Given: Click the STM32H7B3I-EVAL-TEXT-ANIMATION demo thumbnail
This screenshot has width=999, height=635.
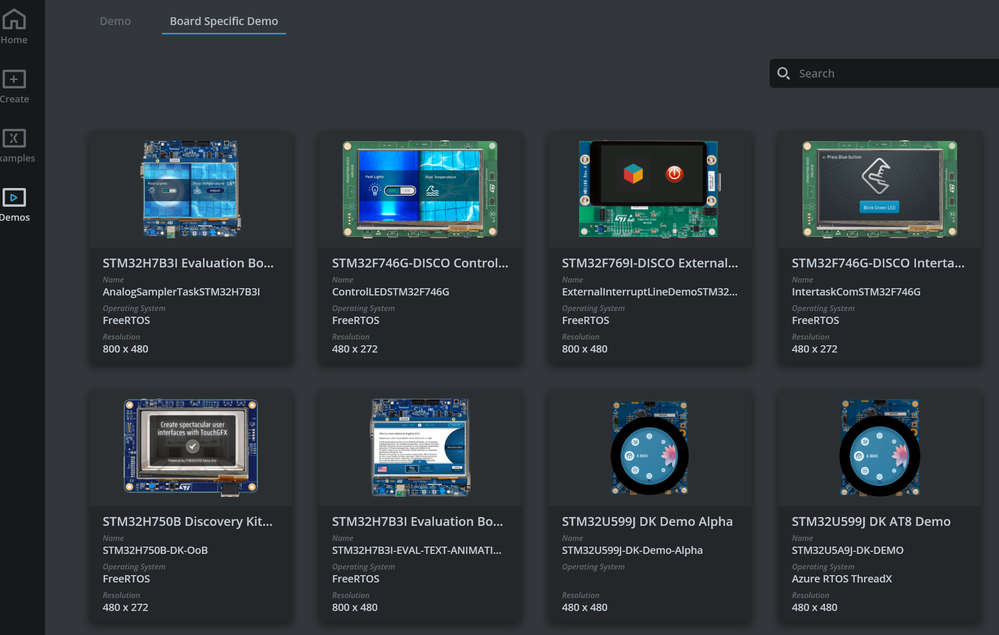Looking at the screenshot, I should pos(420,447).
